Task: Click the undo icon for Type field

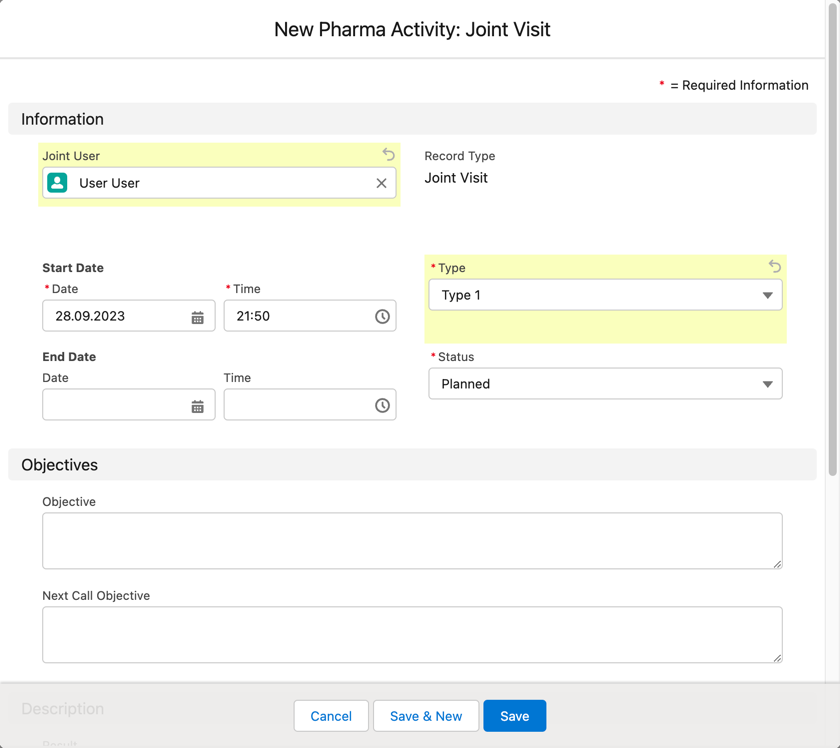Action: (774, 267)
